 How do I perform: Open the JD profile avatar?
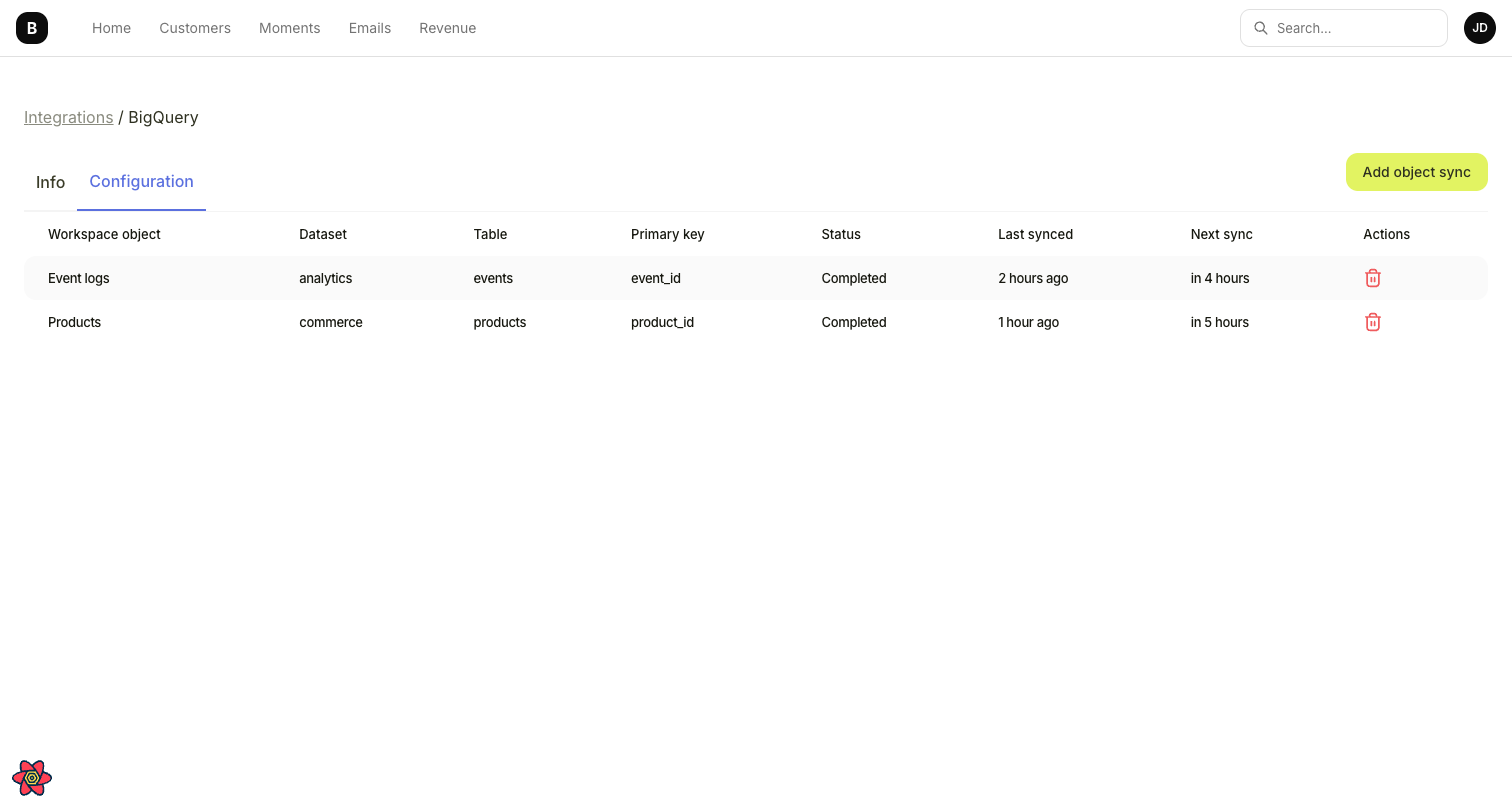(x=1479, y=27)
